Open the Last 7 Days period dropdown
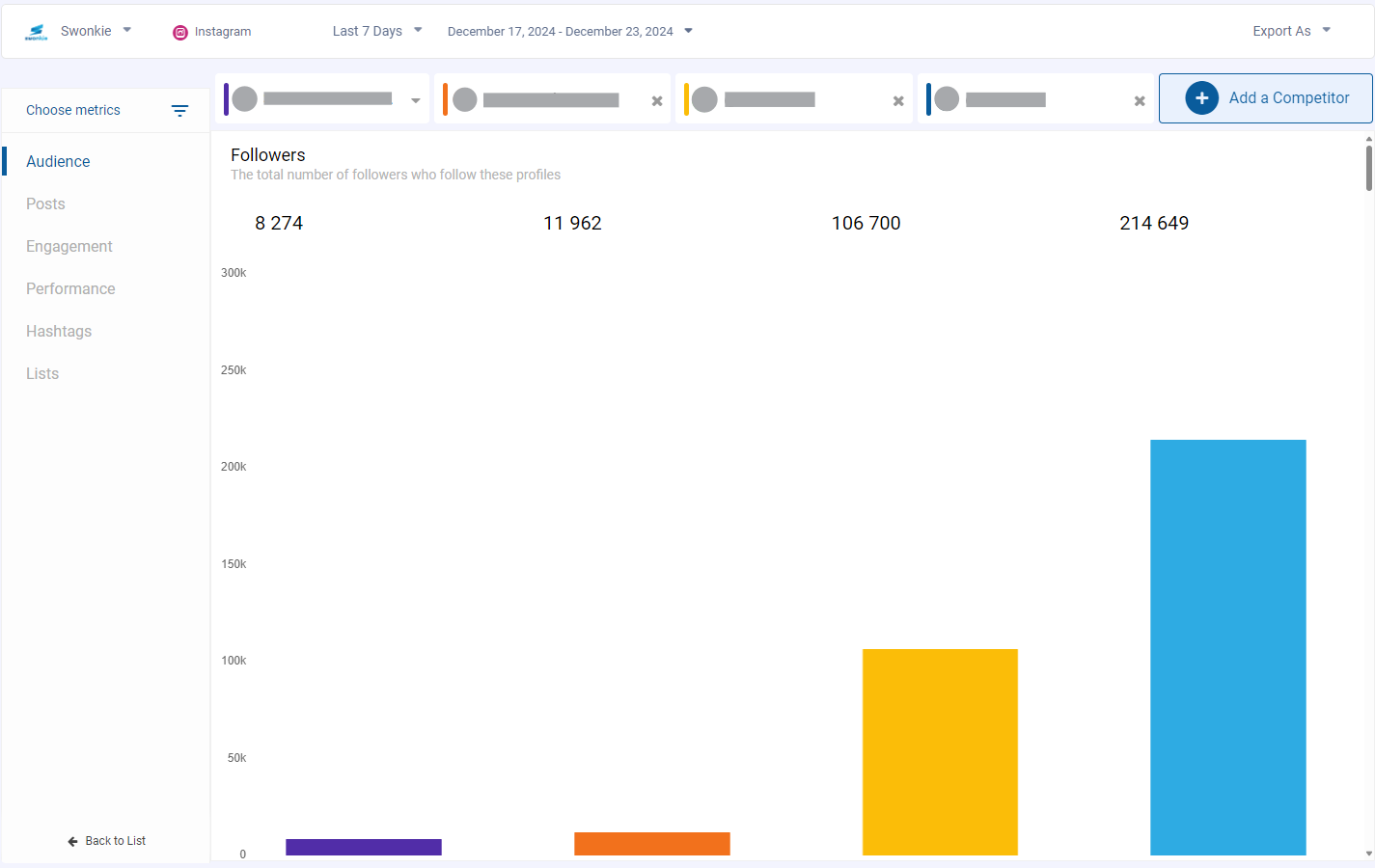The image size is (1375, 868). click(x=377, y=31)
